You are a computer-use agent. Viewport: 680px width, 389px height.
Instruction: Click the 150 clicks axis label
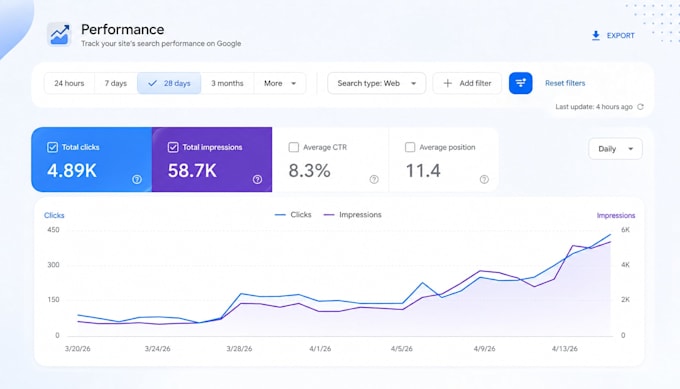pyautogui.click(x=53, y=300)
